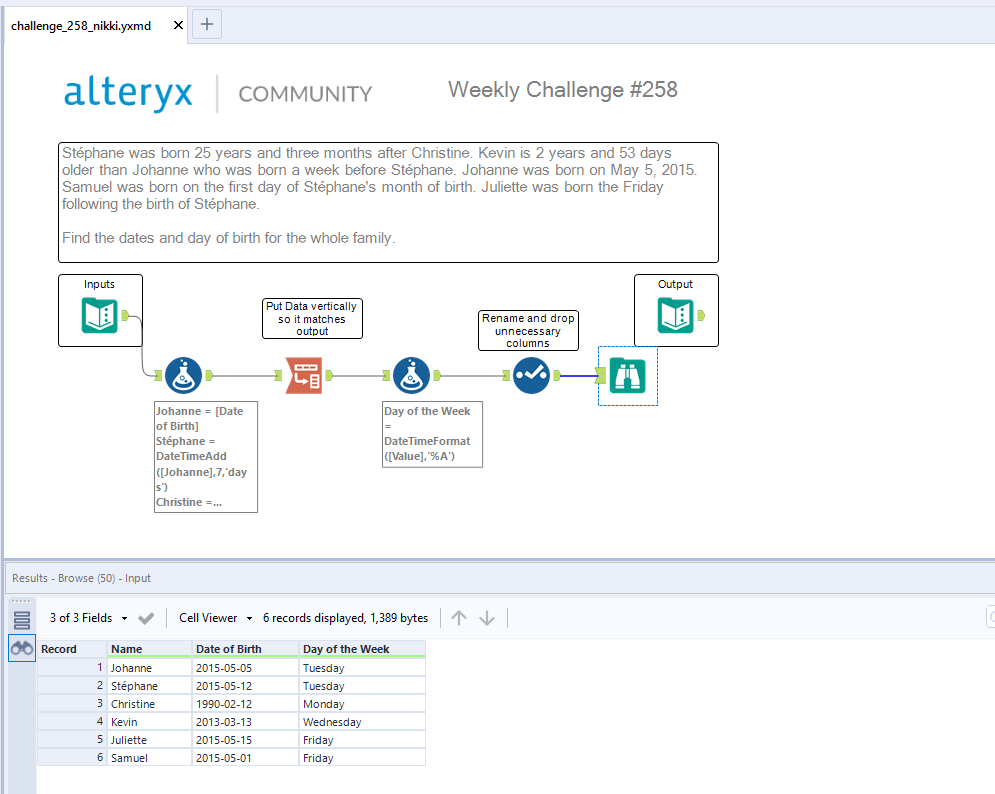Select the 'Put Data vertically' comment box
The image size is (995, 794).
tap(312, 319)
